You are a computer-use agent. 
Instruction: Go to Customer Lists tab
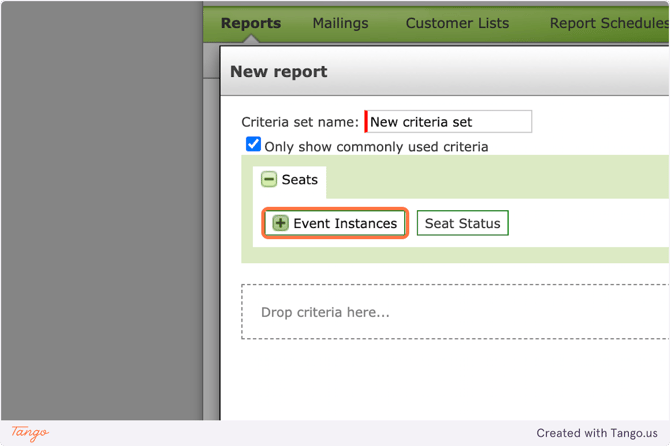point(457,23)
